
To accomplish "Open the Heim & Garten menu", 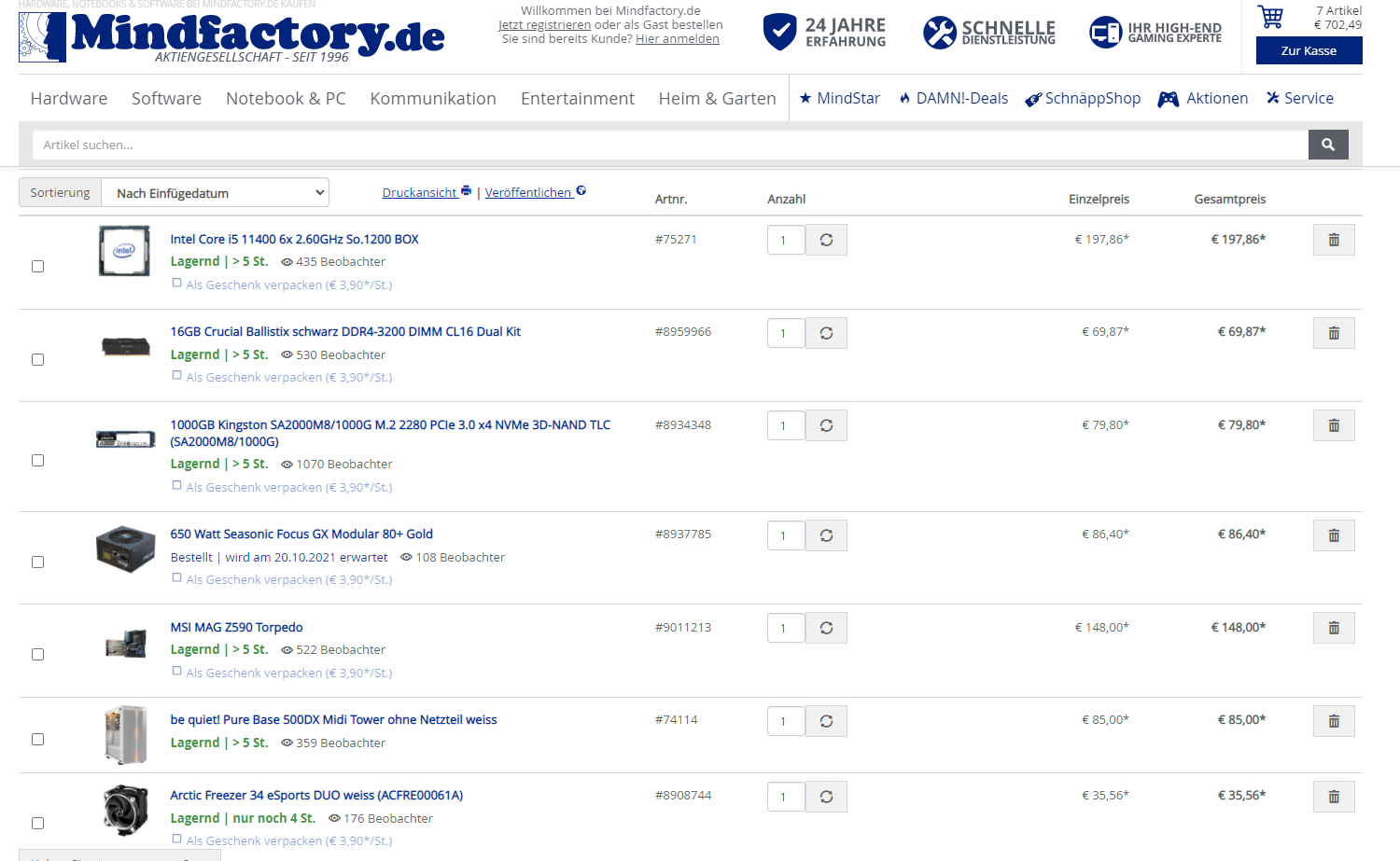I will (x=717, y=98).
